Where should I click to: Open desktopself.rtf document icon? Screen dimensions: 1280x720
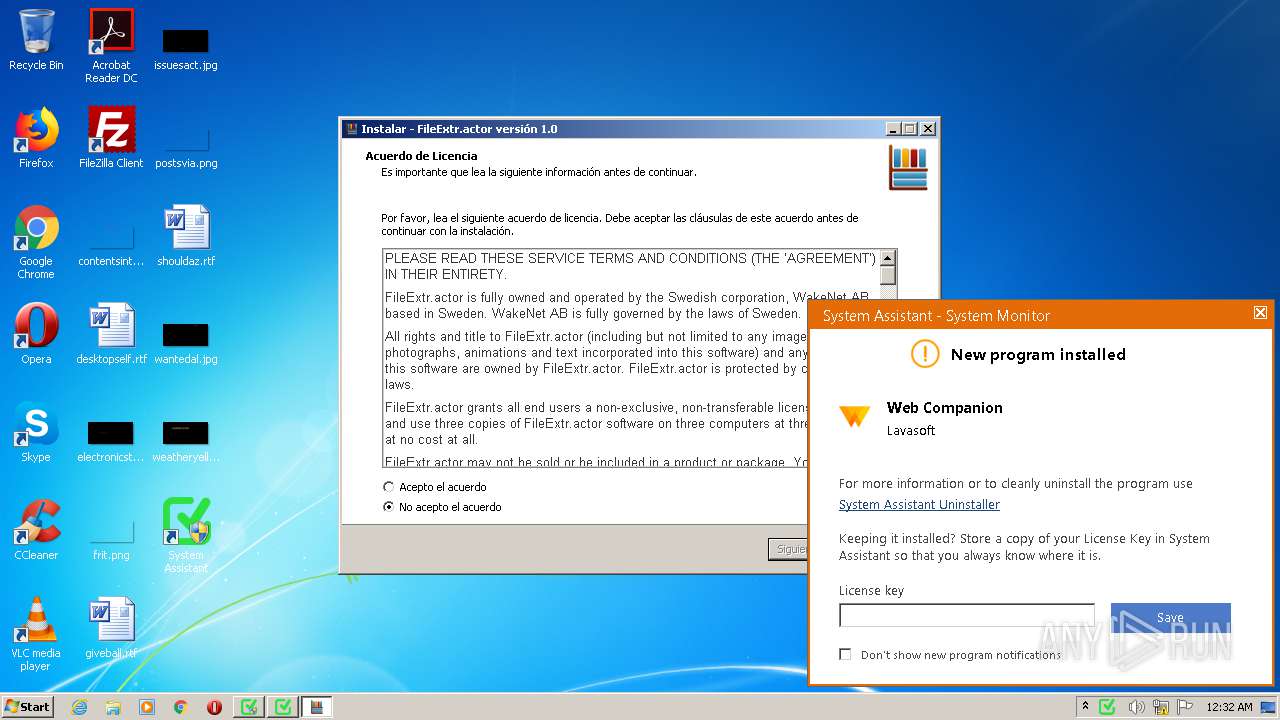coord(111,334)
